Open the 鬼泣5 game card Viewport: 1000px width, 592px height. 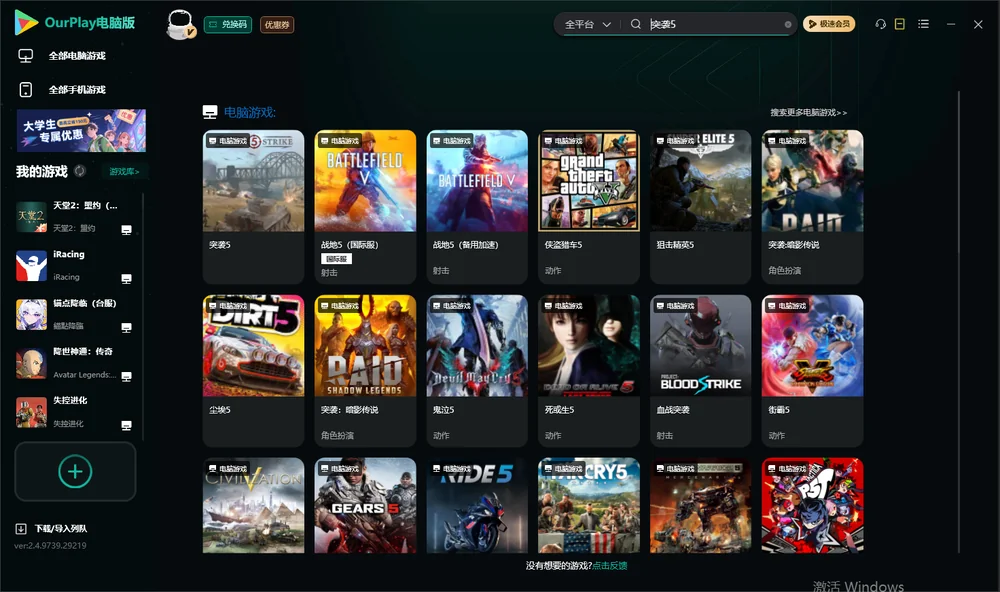pos(477,371)
